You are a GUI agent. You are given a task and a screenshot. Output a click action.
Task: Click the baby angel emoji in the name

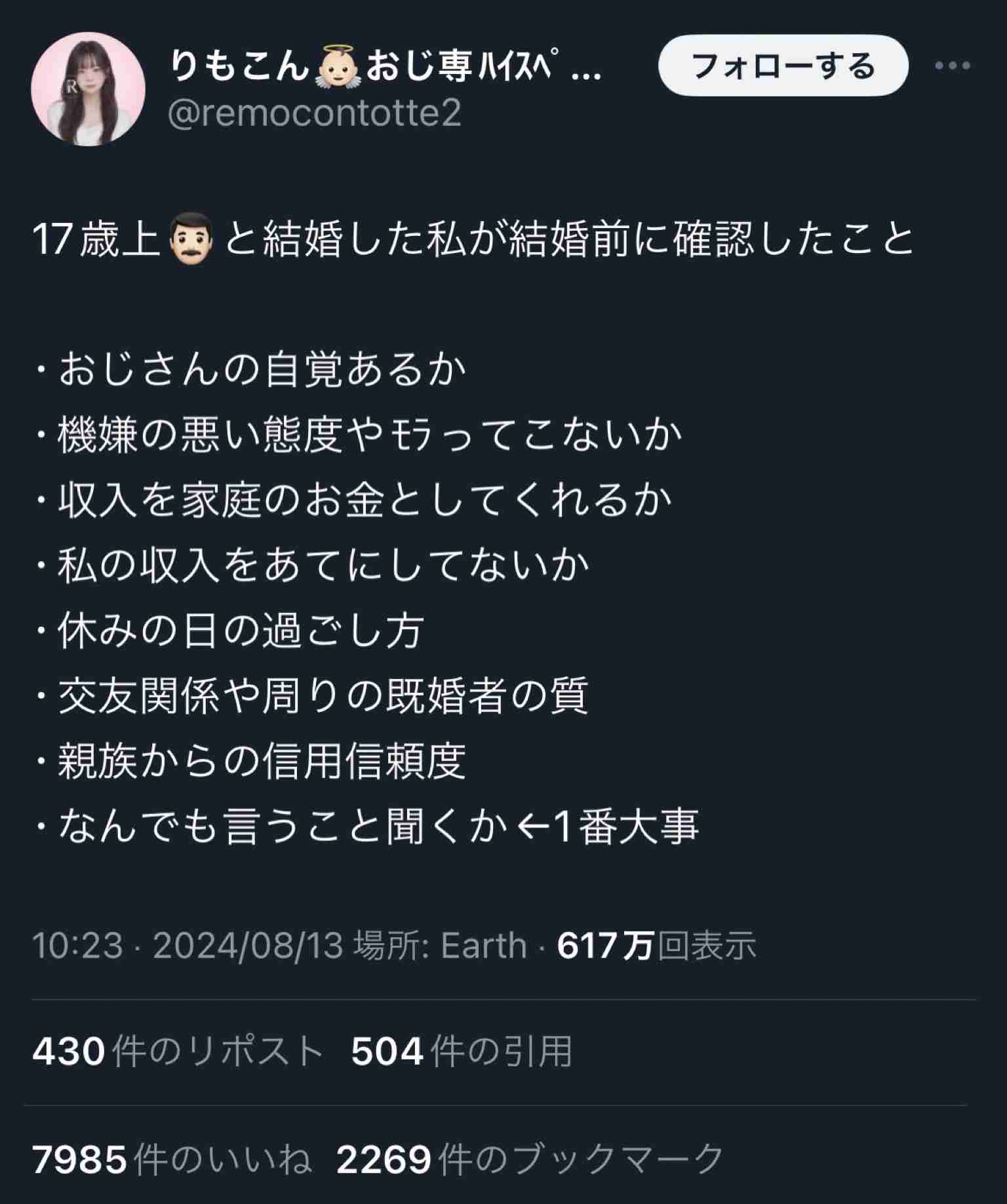coord(337,66)
